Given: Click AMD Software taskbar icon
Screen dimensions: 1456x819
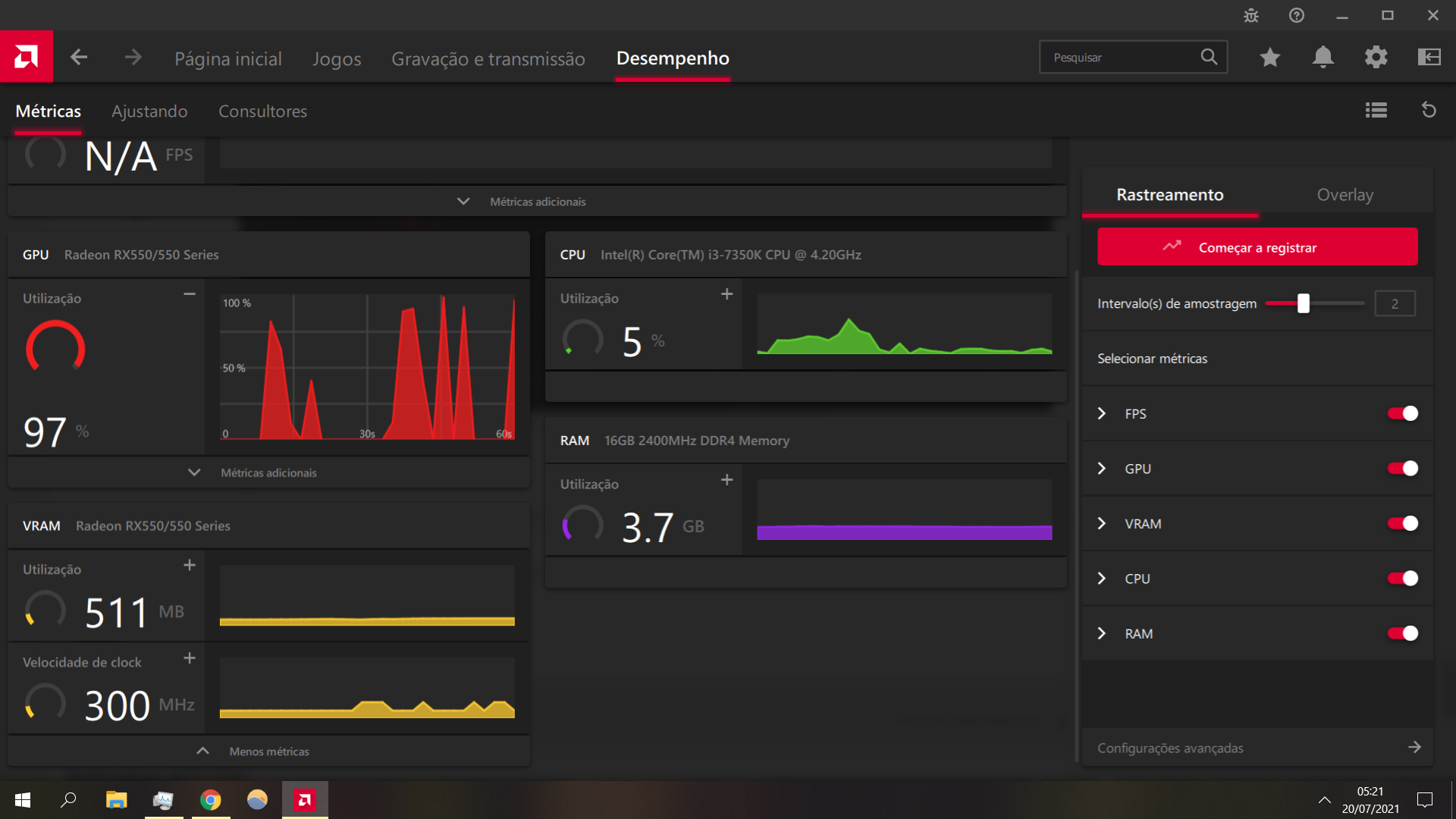Looking at the screenshot, I should (305, 800).
